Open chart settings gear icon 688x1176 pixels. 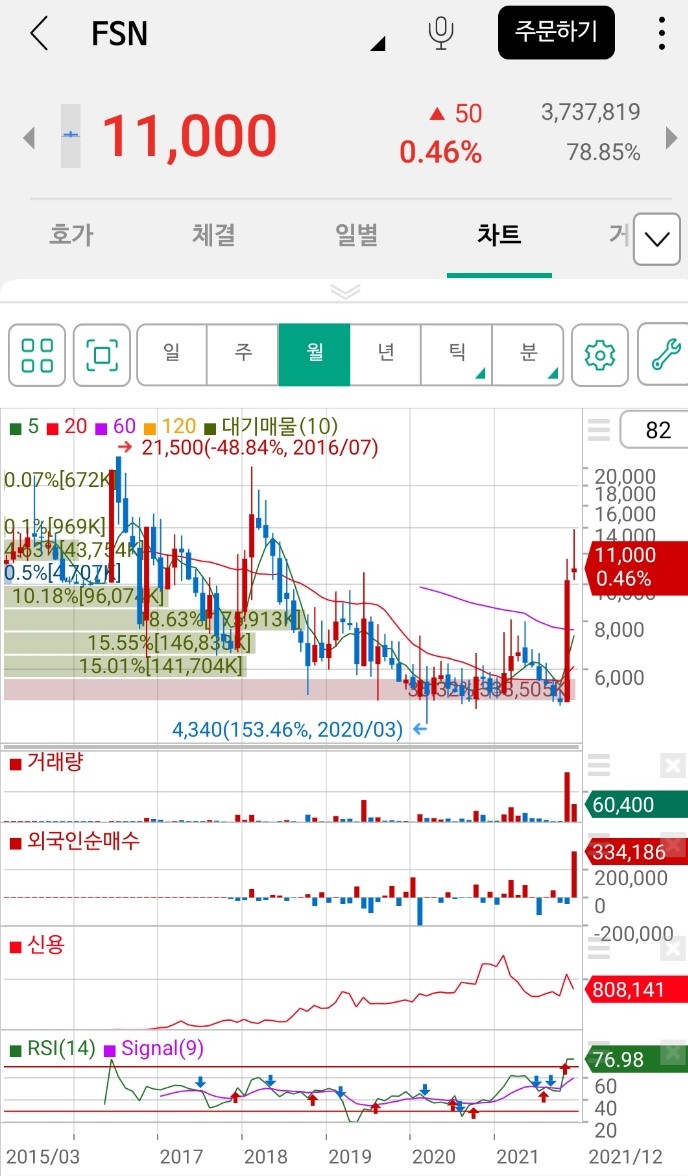point(599,355)
